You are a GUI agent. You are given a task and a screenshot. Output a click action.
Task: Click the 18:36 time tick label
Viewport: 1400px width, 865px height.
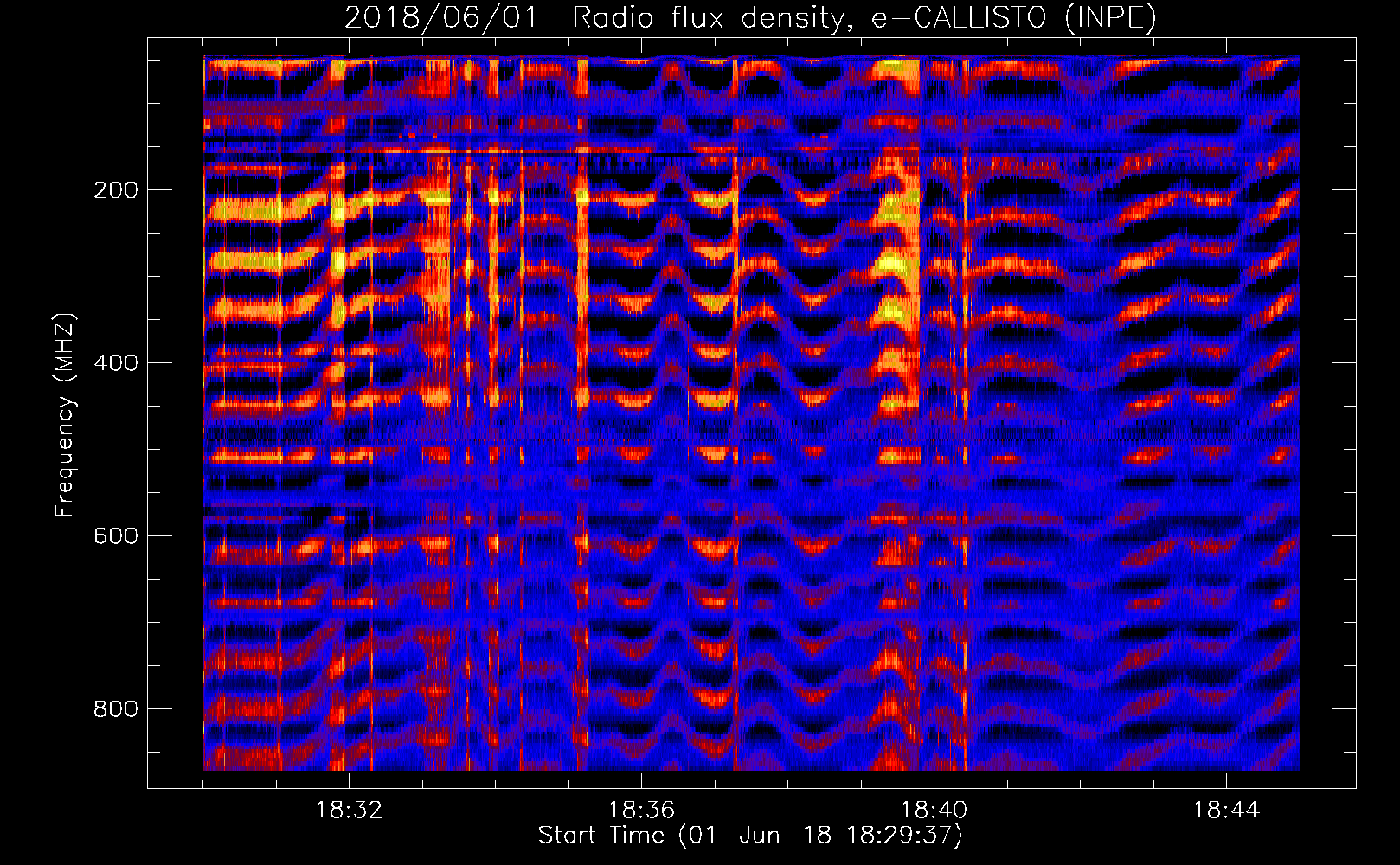tap(641, 811)
